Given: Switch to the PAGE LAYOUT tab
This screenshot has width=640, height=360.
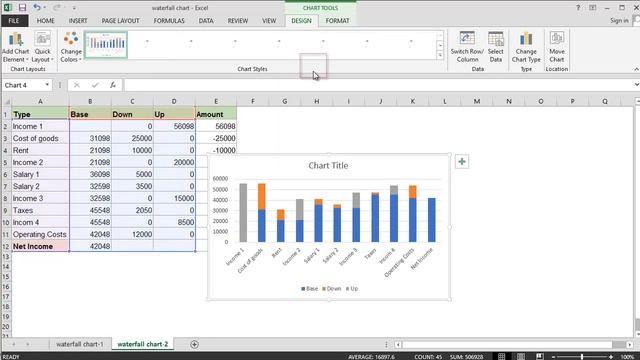Looking at the screenshot, I should click(120, 21).
